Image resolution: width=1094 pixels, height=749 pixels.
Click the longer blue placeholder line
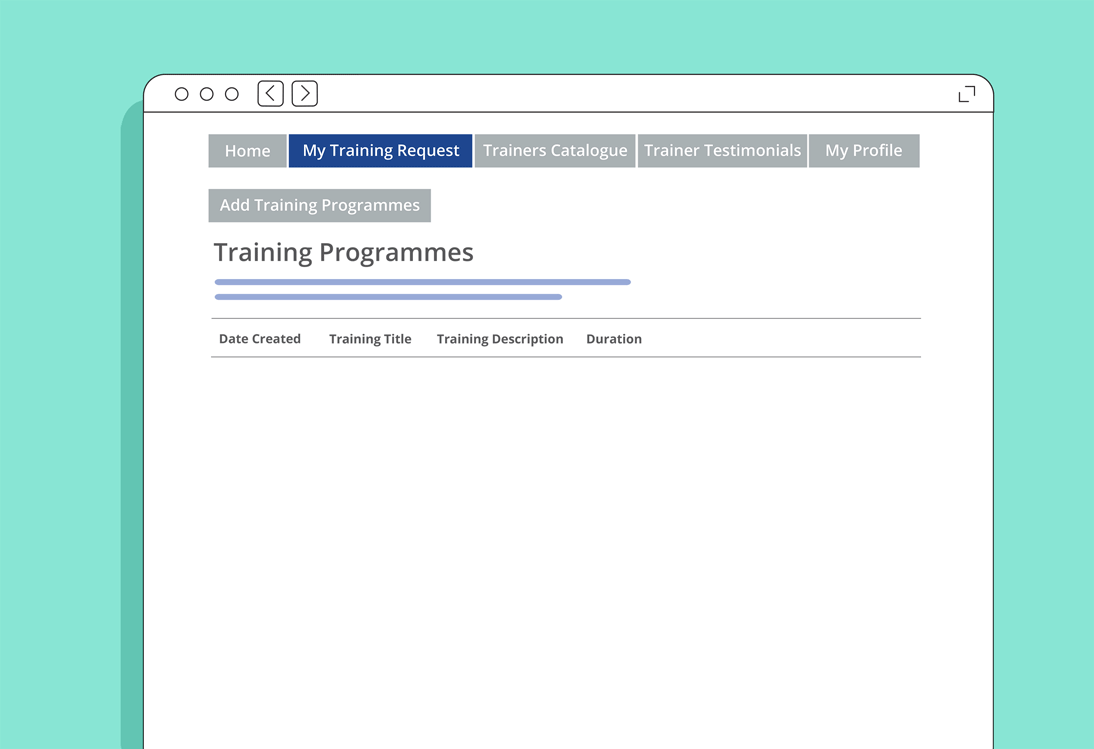(422, 282)
